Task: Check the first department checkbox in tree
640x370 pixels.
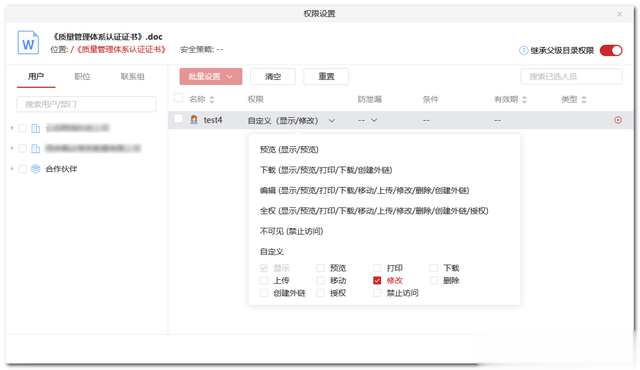Action: 23,128
